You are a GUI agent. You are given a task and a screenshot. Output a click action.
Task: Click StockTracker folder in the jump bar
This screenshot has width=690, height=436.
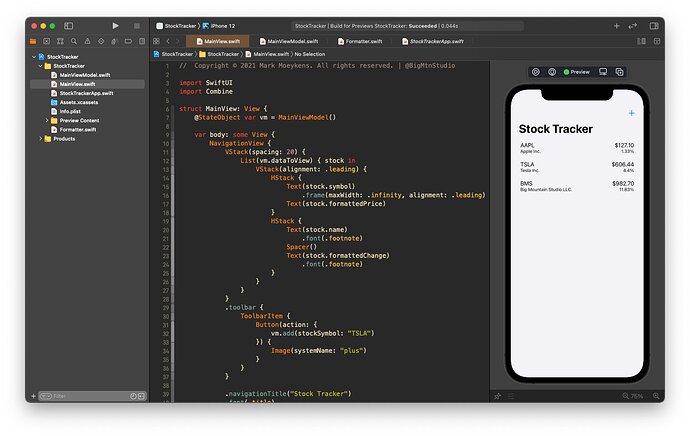[219, 54]
